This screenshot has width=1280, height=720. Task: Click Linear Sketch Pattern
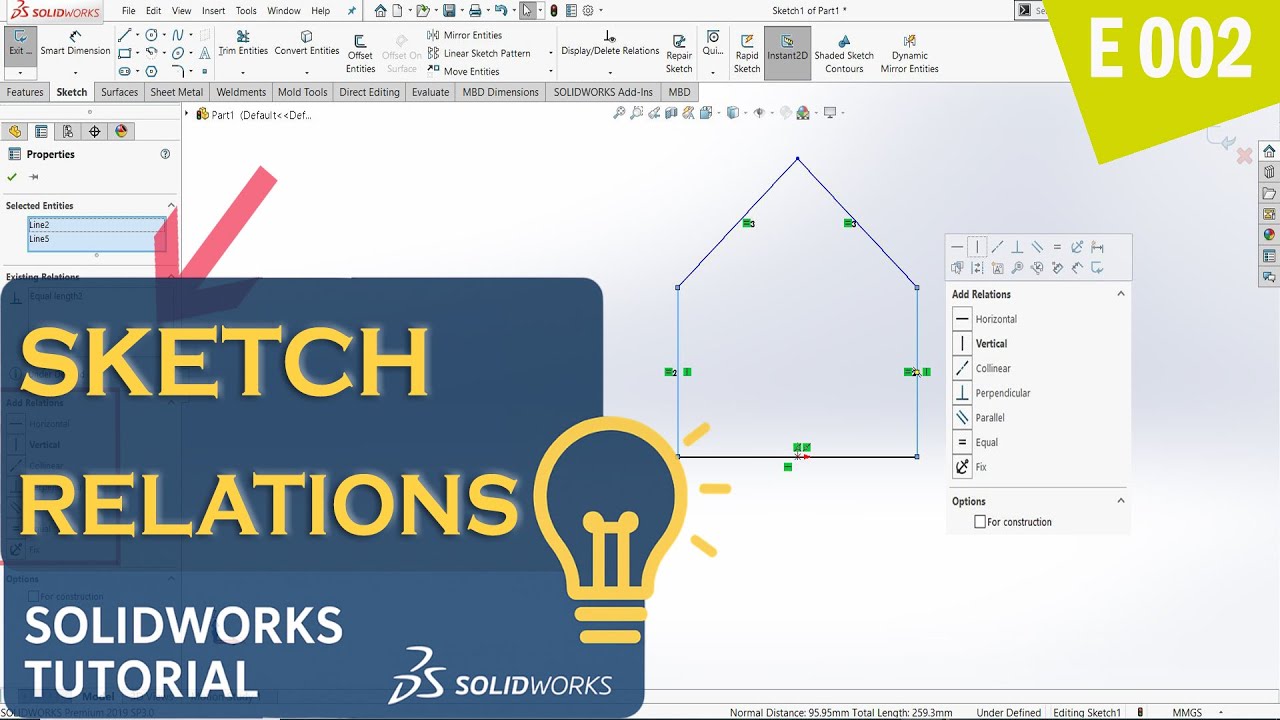point(479,53)
